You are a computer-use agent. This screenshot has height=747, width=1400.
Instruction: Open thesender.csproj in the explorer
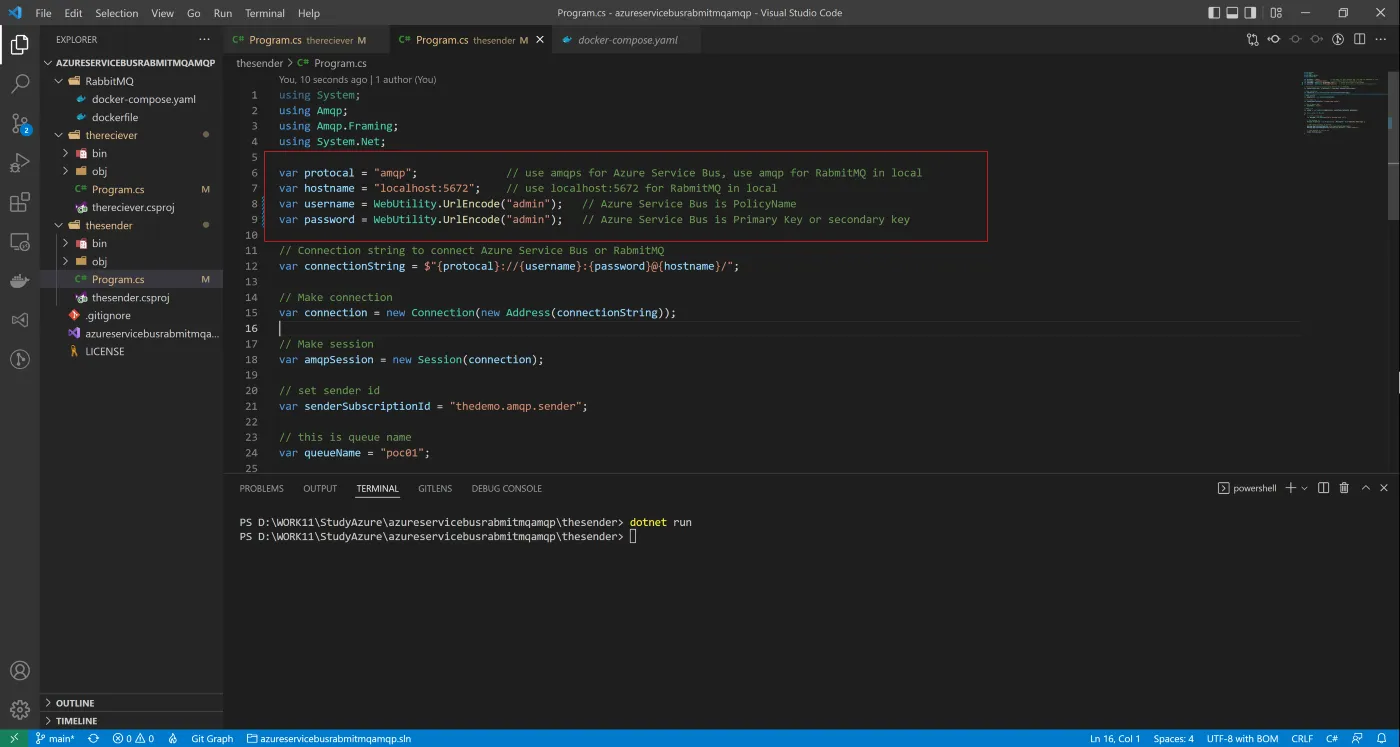(x=131, y=298)
